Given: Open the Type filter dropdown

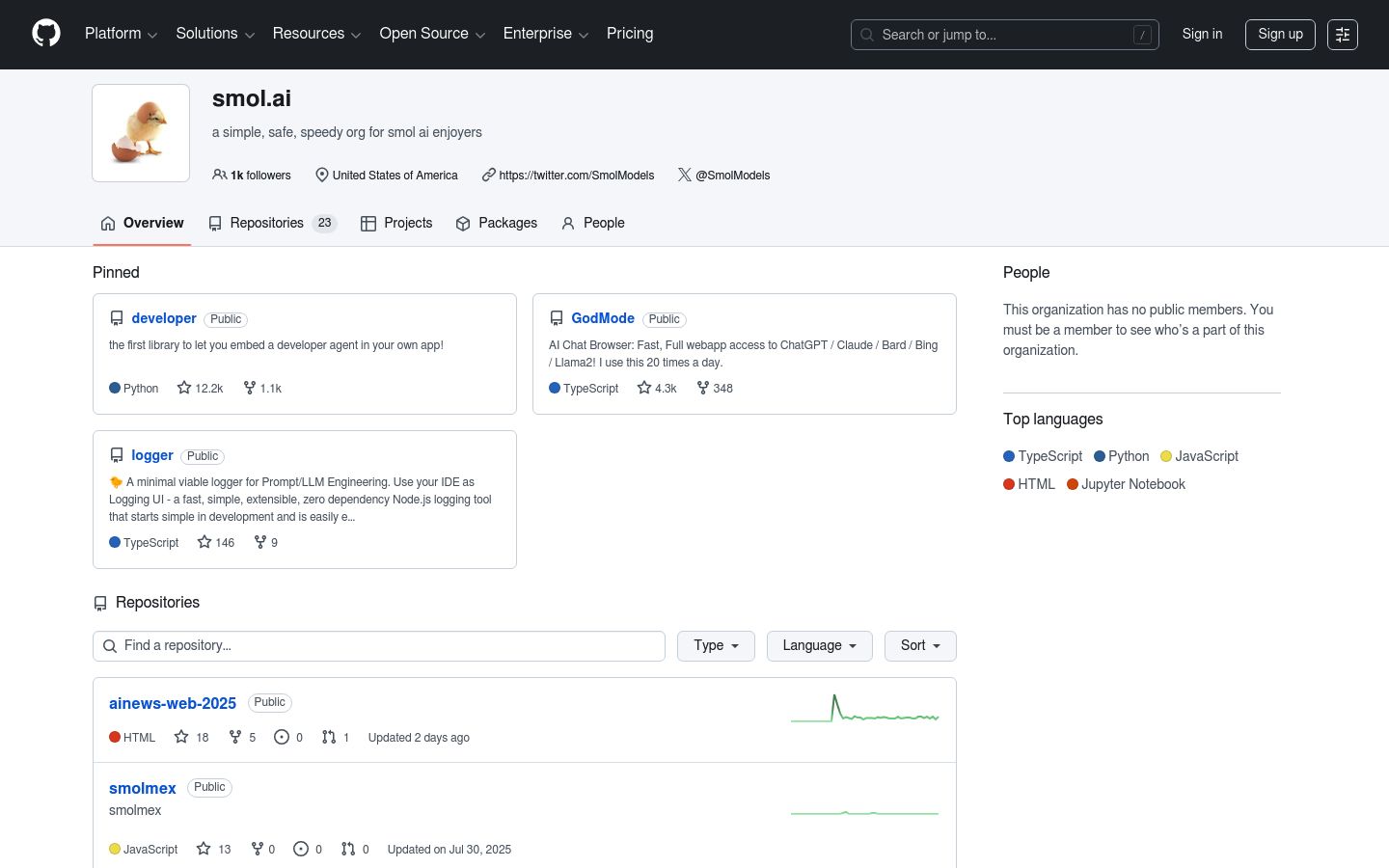Looking at the screenshot, I should 717,646.
